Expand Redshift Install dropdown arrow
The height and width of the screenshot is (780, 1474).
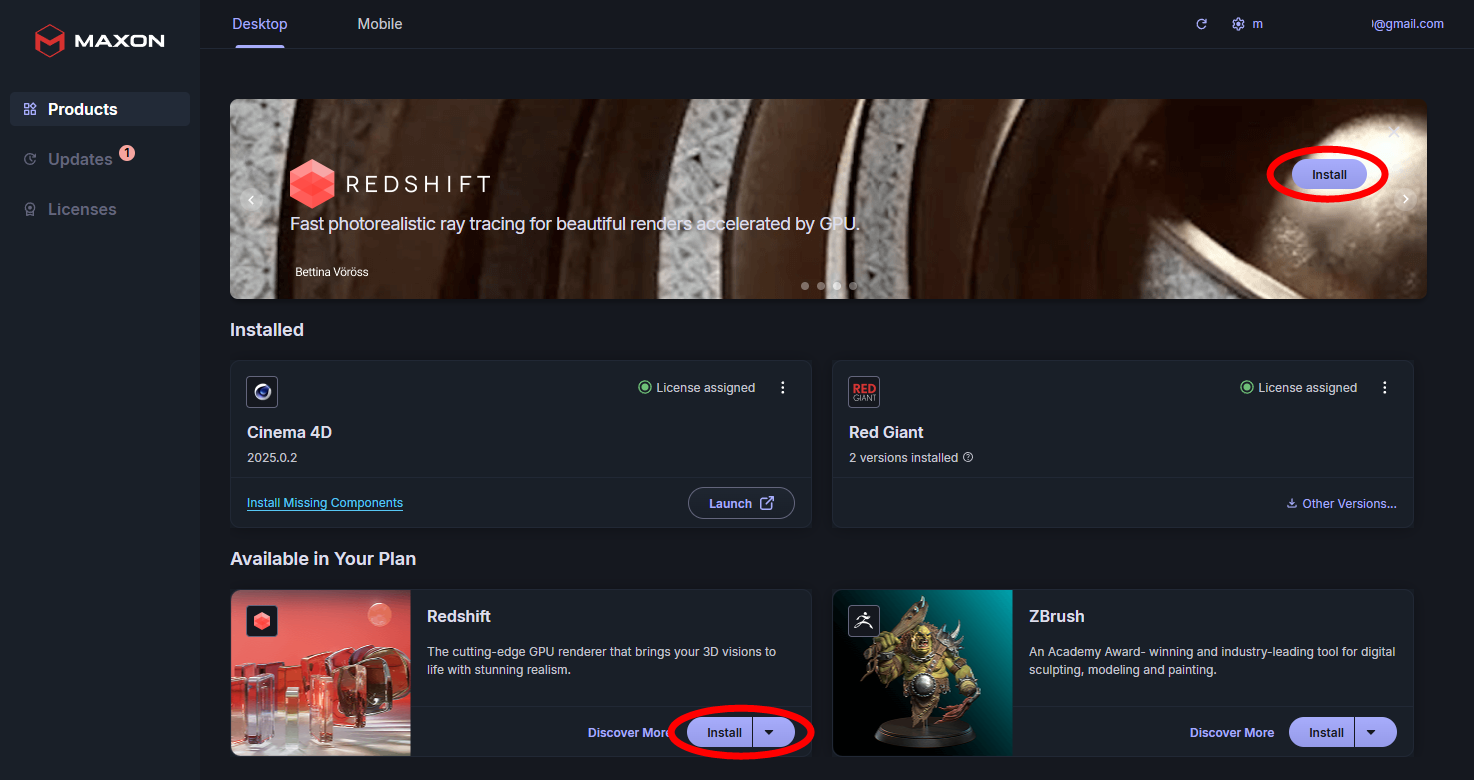click(x=769, y=732)
